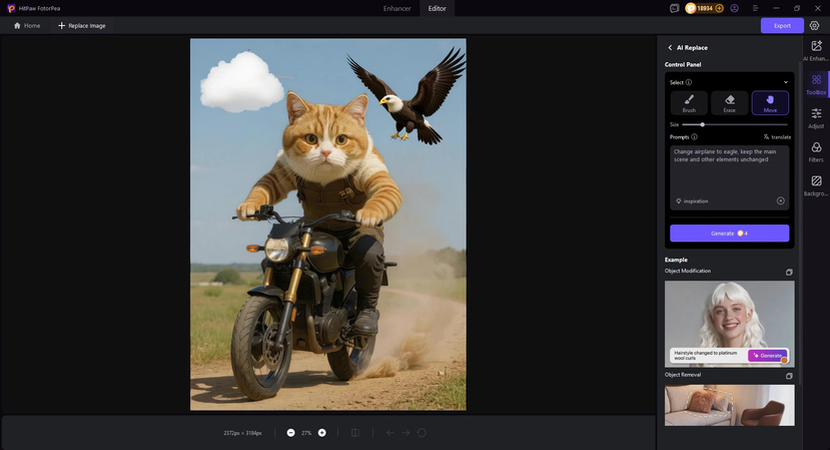830x450 pixels.
Task: Click the HitPaw FotorPea logo icon
Action: click(x=11, y=8)
